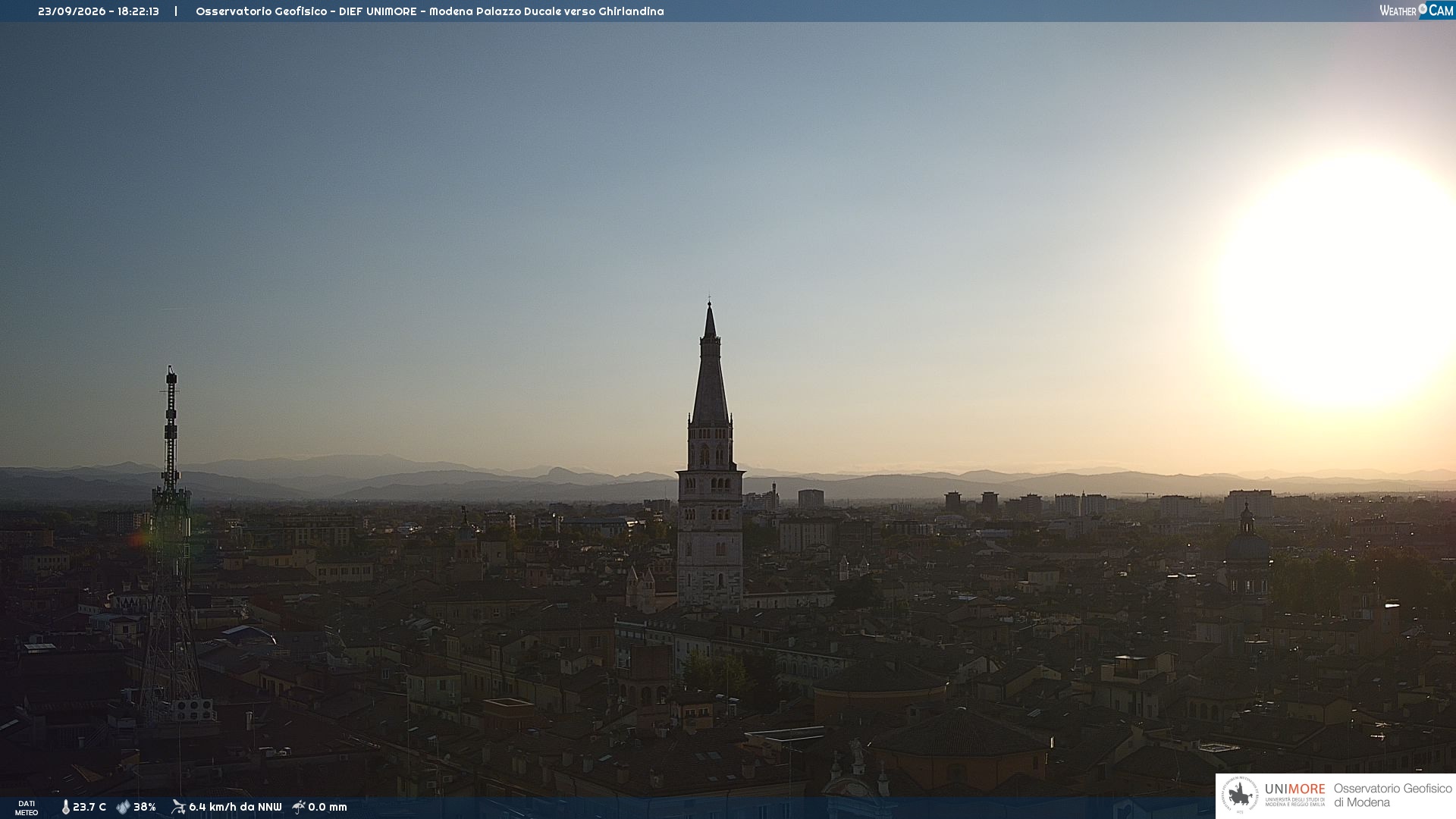Click the 6.4 km/h da NNW wind reading
Image resolution: width=1456 pixels, height=819 pixels.
click(235, 807)
